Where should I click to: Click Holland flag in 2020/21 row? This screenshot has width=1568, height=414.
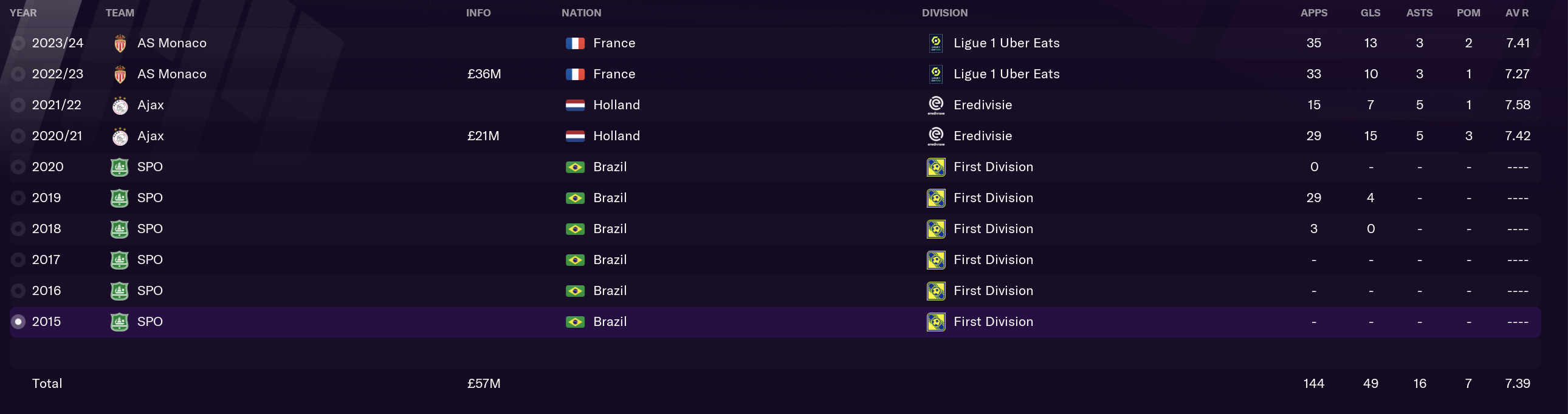tap(574, 136)
